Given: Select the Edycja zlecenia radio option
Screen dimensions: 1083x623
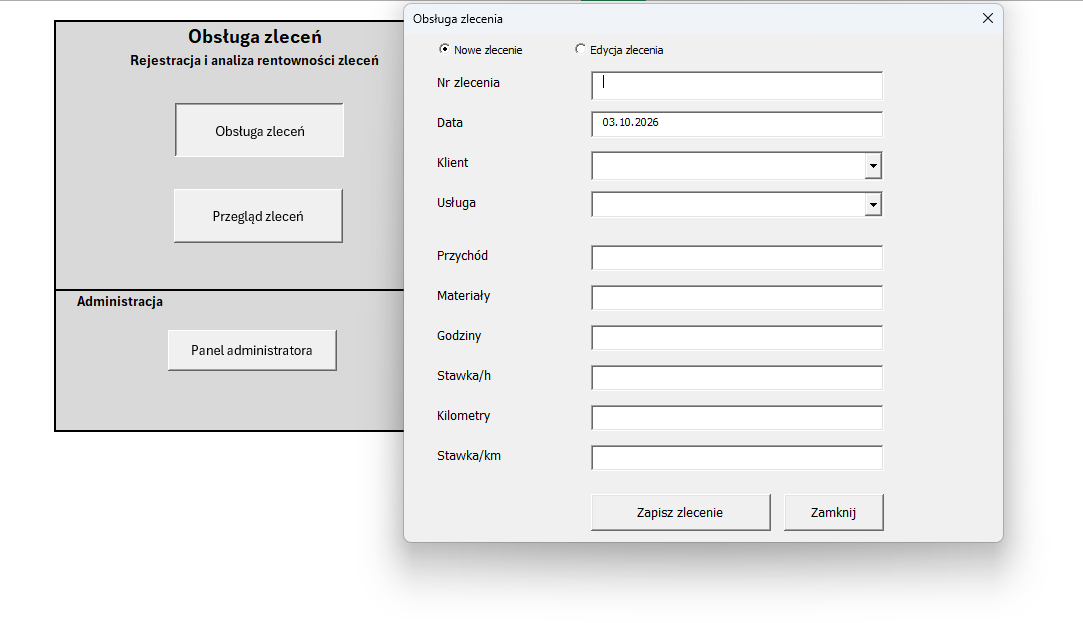Looking at the screenshot, I should tap(580, 49).
